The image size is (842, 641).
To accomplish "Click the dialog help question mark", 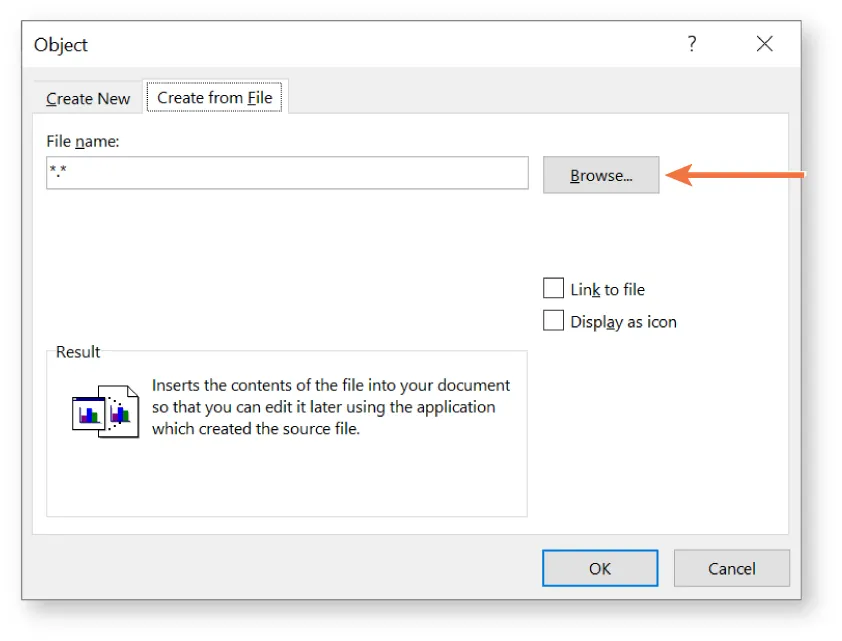I will point(691,44).
